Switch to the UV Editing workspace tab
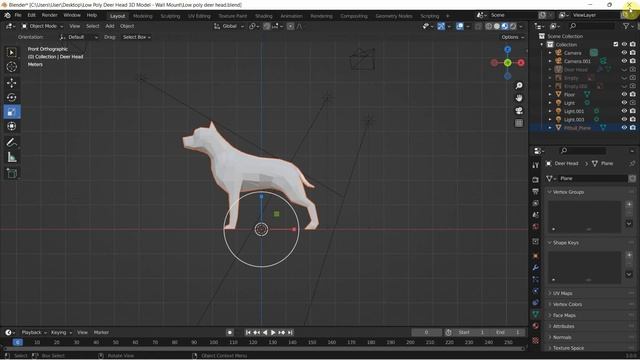640x360 pixels. [x=199, y=16]
